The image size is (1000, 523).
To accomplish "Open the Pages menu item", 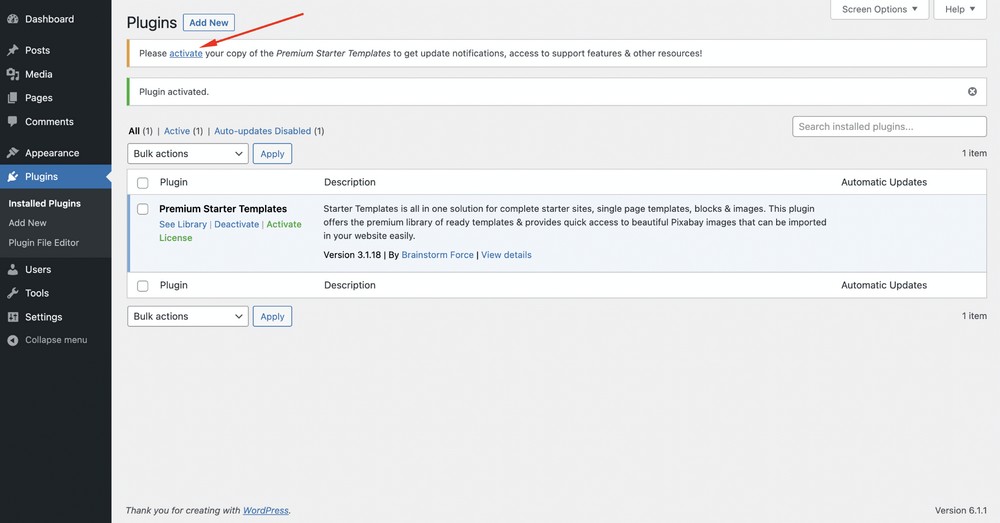I will tap(38, 98).
